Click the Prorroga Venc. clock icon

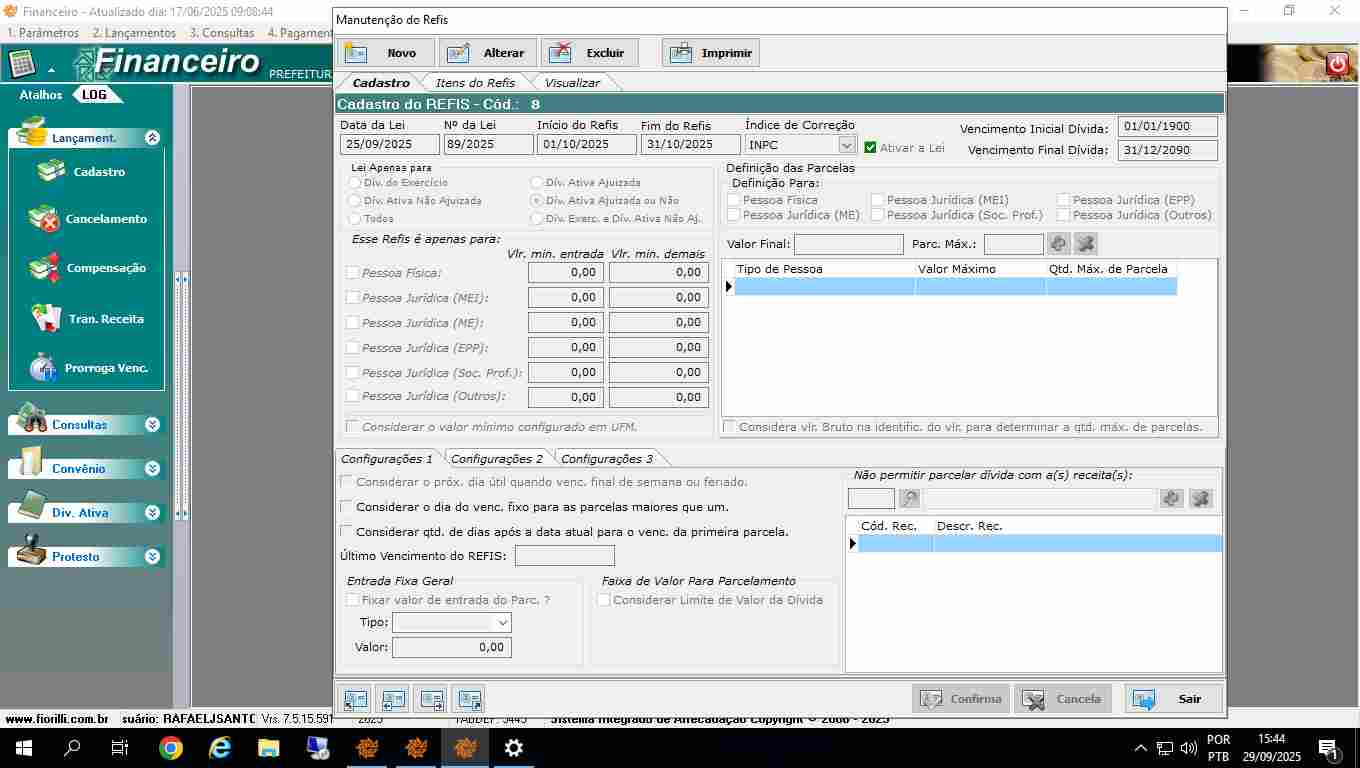tap(44, 368)
